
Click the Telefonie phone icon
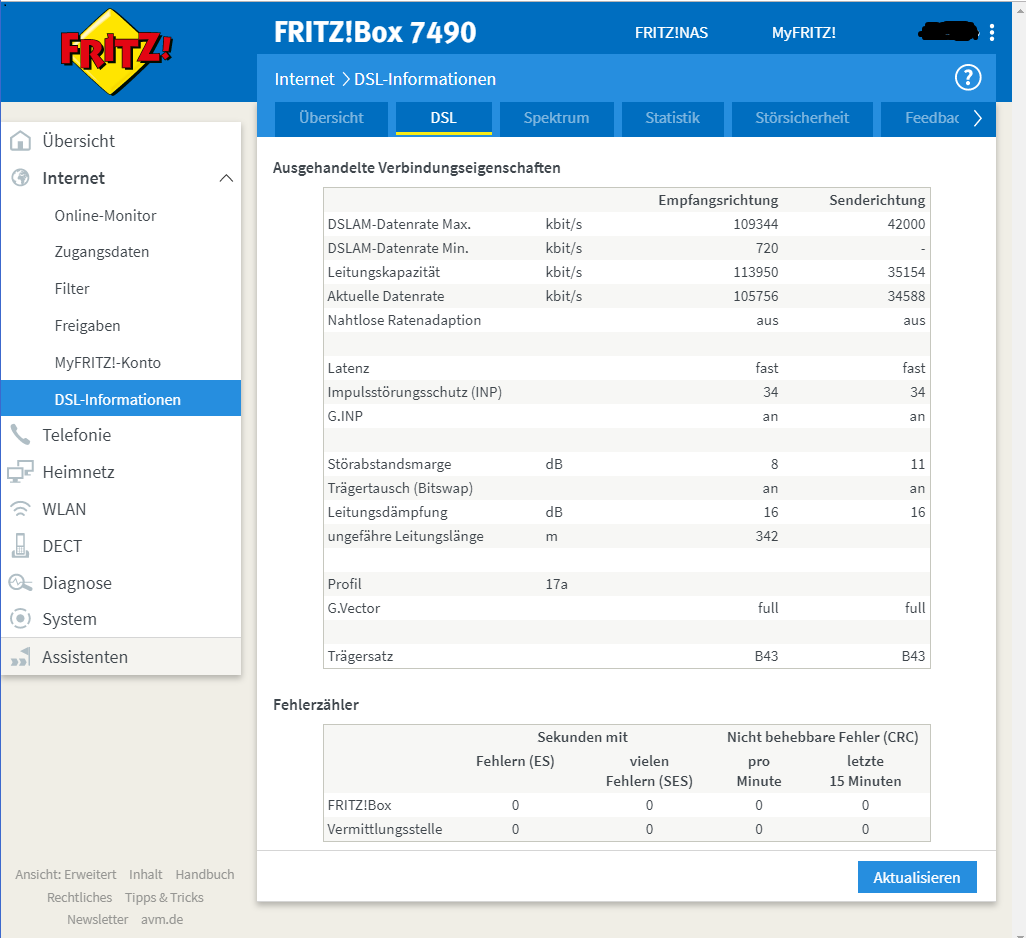pyautogui.click(x=20, y=435)
